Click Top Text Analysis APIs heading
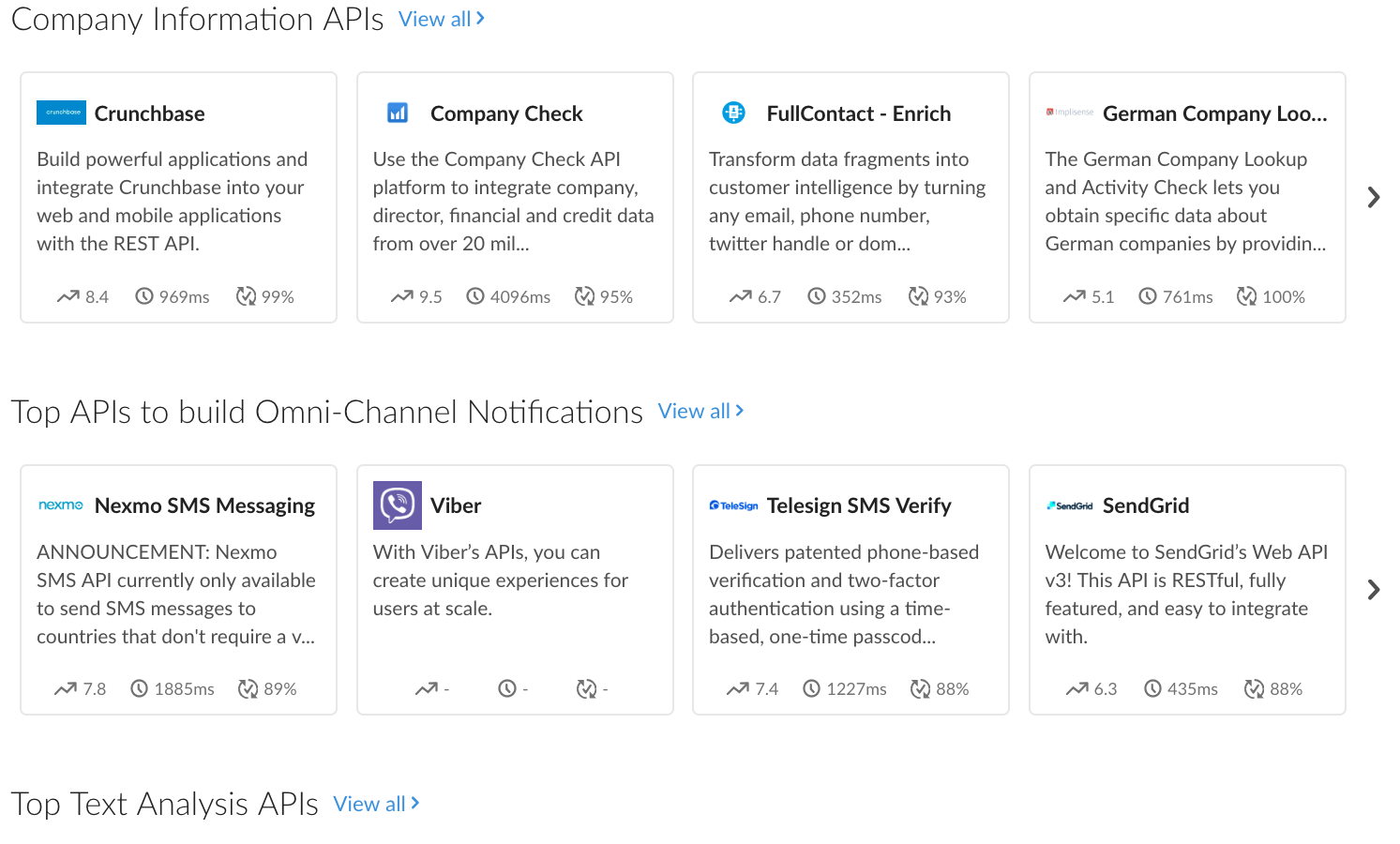Viewport: 1400px width, 844px height. pos(165,804)
